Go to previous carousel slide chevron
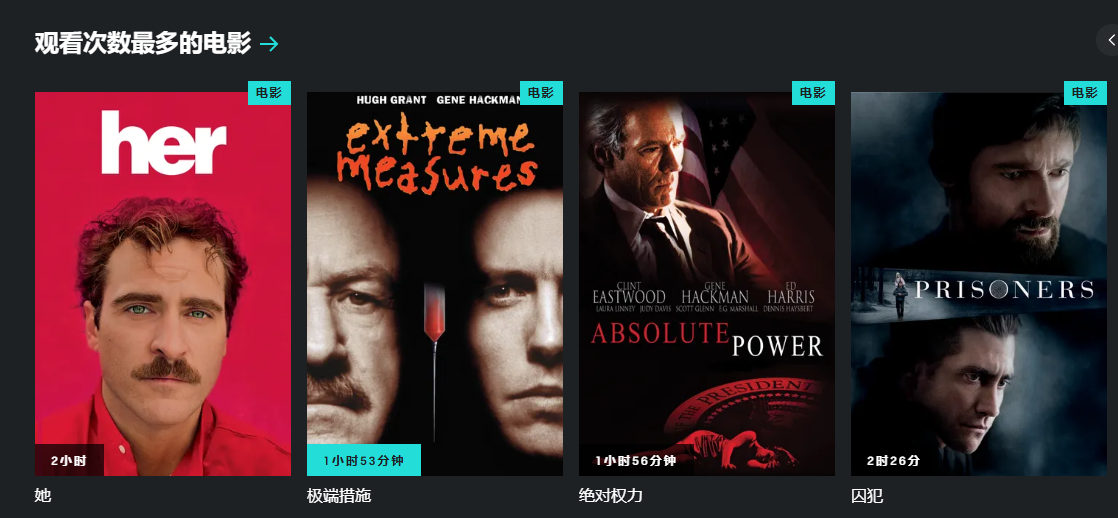The height and width of the screenshot is (518, 1118). click(1109, 40)
